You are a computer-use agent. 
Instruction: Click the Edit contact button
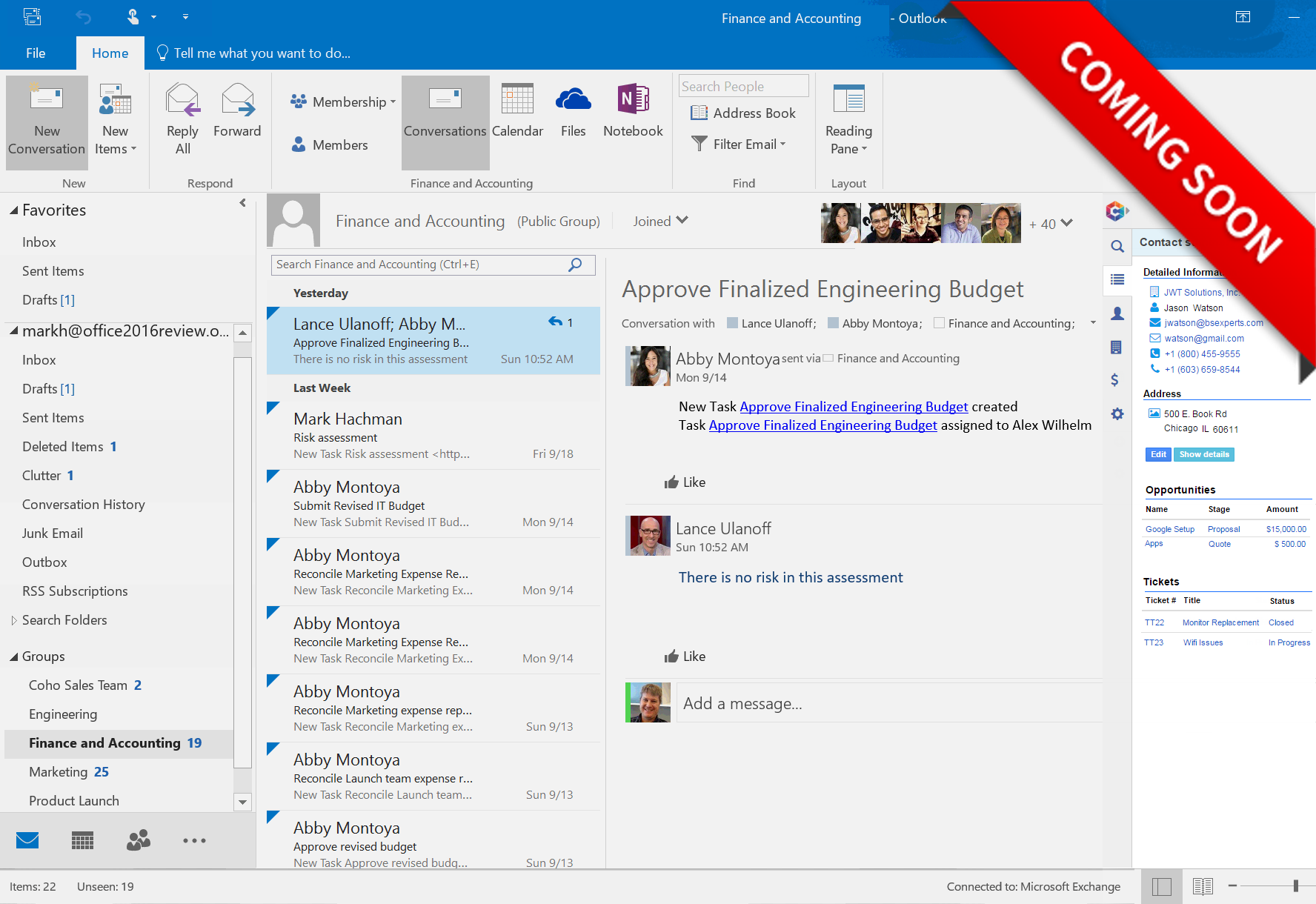pyautogui.click(x=1158, y=454)
